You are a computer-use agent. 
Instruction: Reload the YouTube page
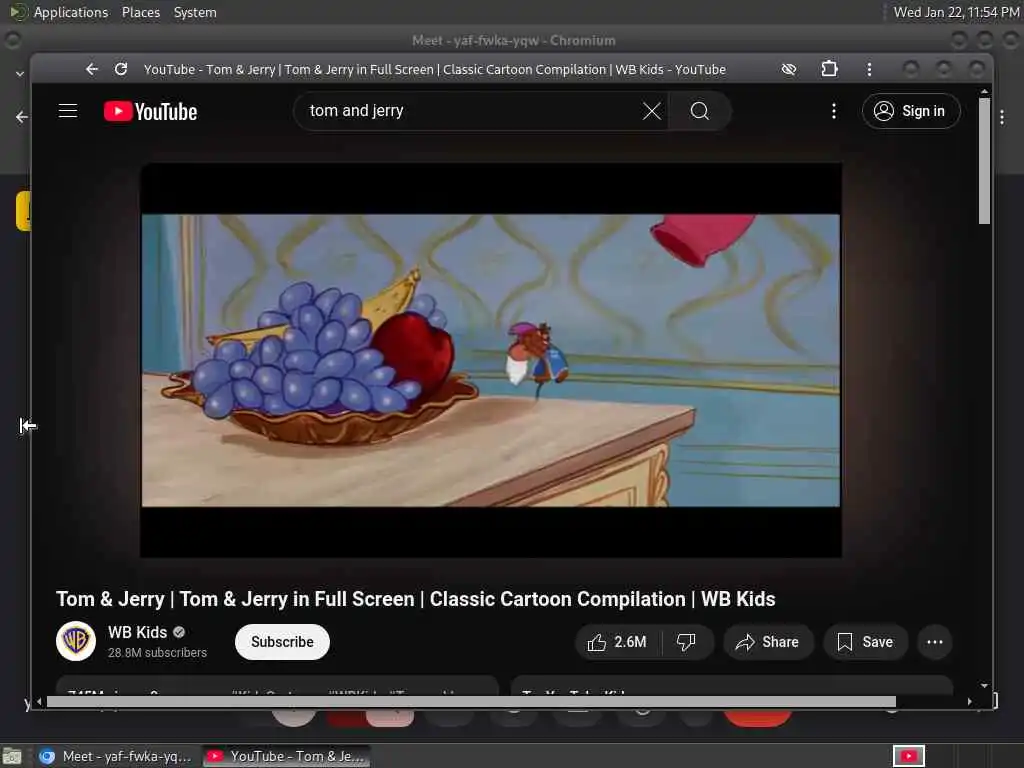[x=121, y=69]
